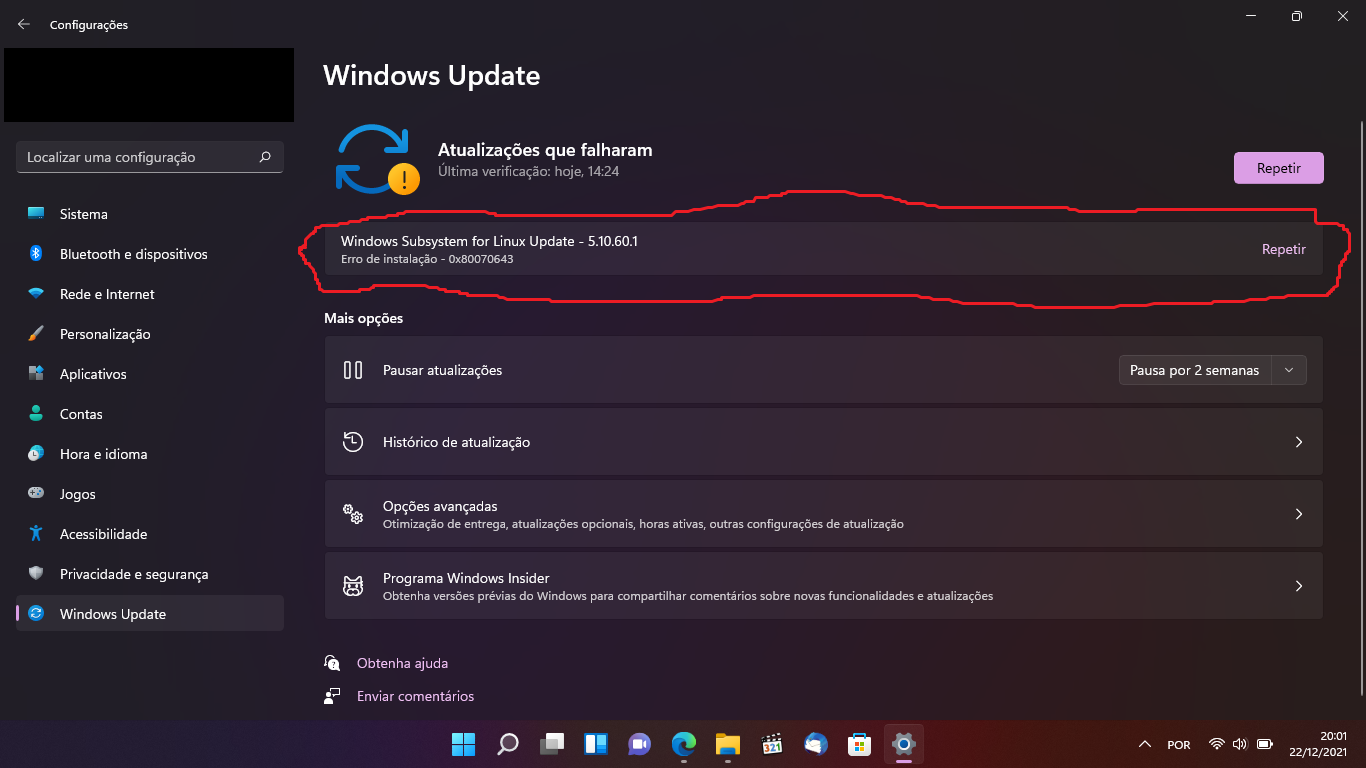Click the gears icon for Opções avançadas
Screen dimensions: 1366x768
coord(353,514)
